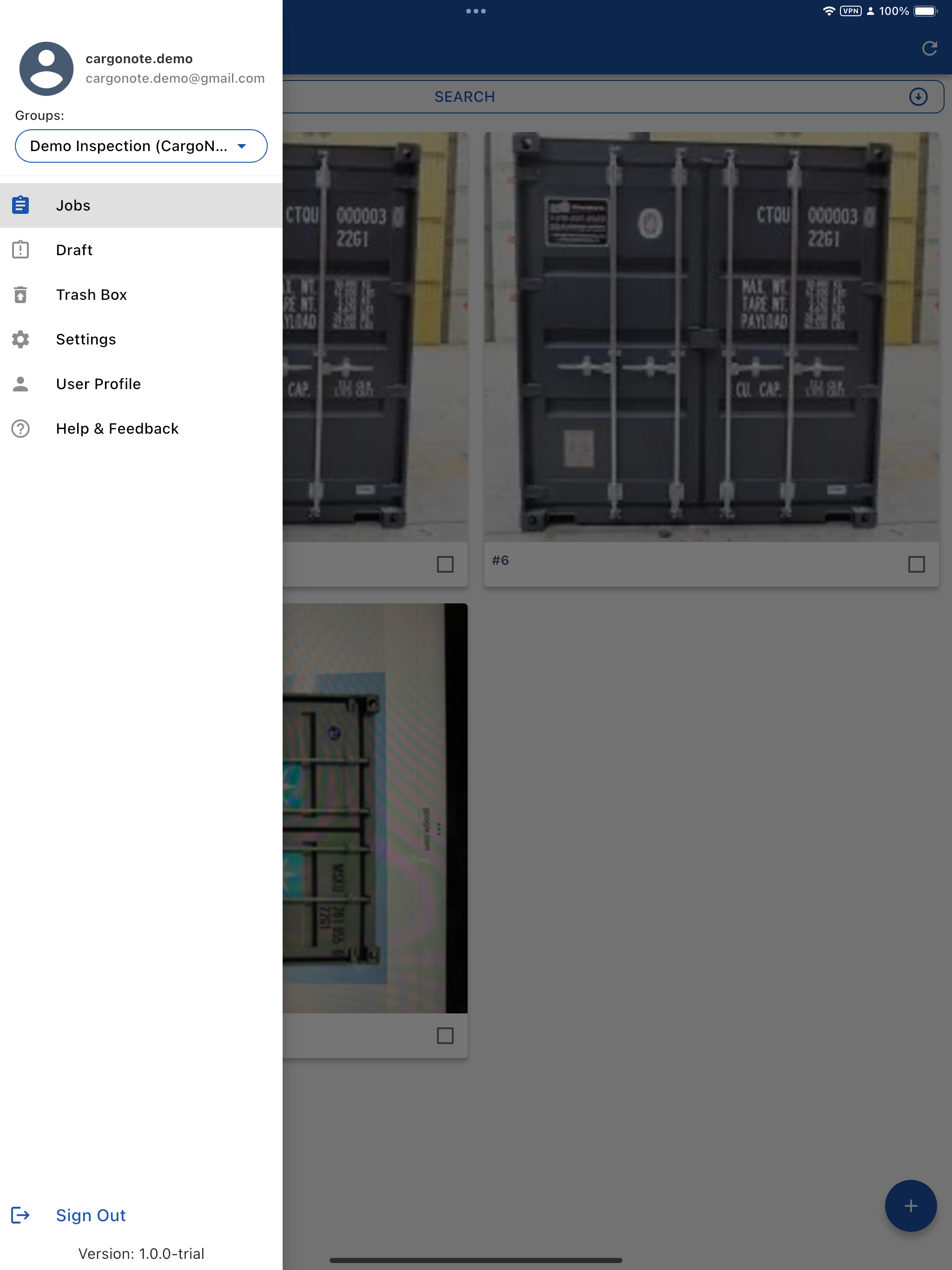Sign out of the account
Viewport: 952px width, 1270px height.
(x=141, y=1215)
